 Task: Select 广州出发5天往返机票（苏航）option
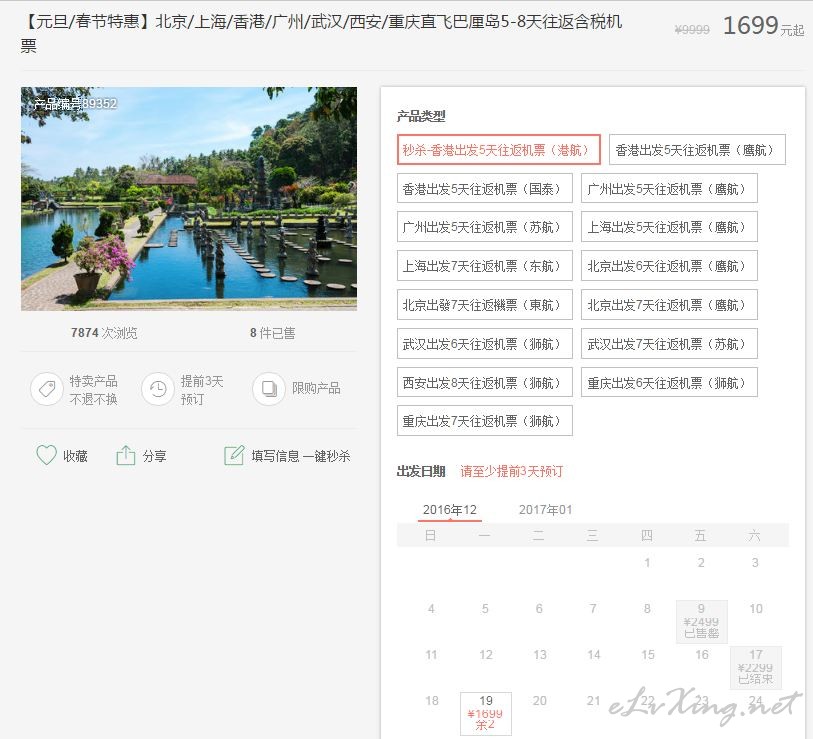(484, 227)
